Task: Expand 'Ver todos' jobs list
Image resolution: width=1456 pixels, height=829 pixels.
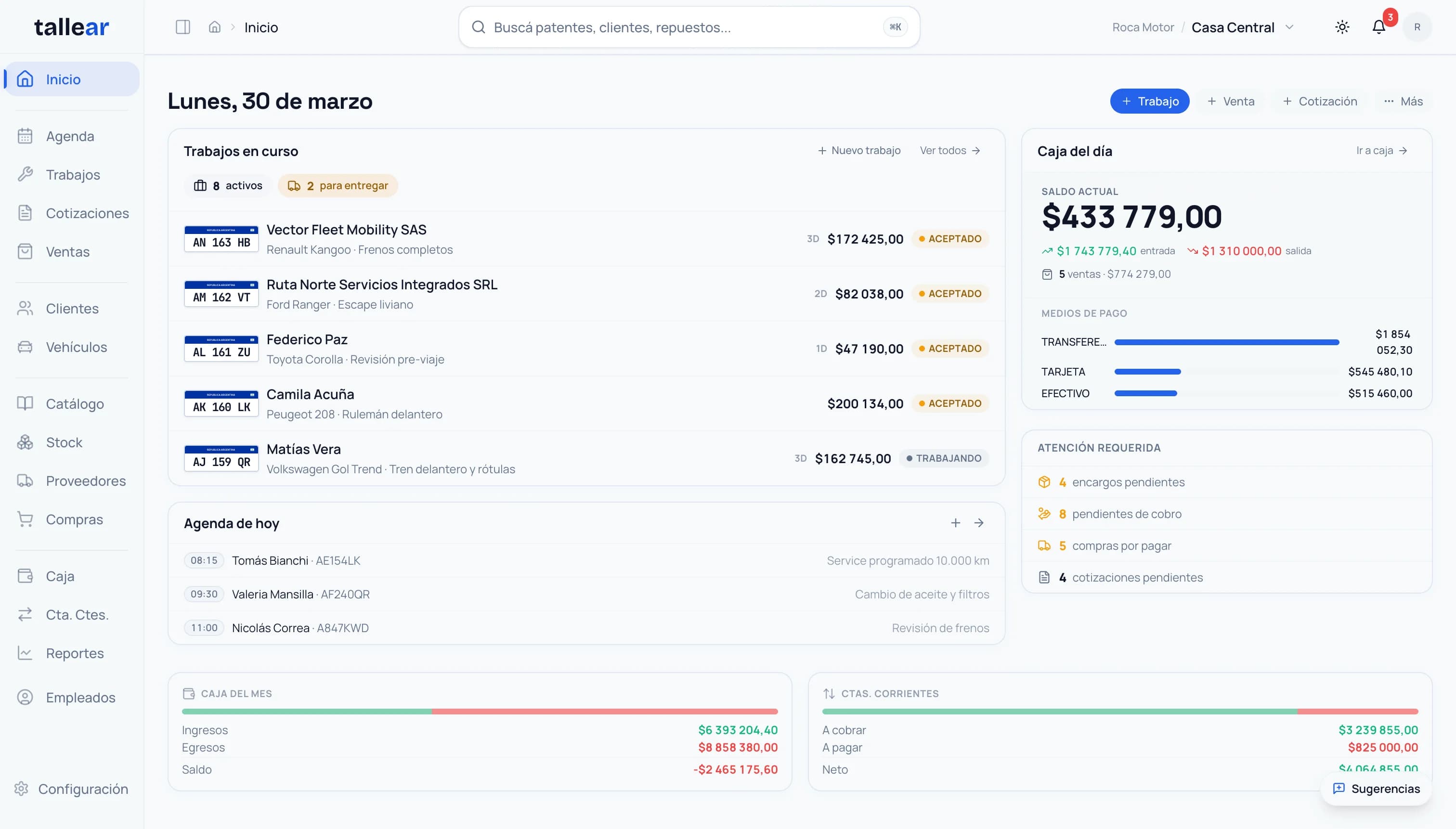Action: 949,150
